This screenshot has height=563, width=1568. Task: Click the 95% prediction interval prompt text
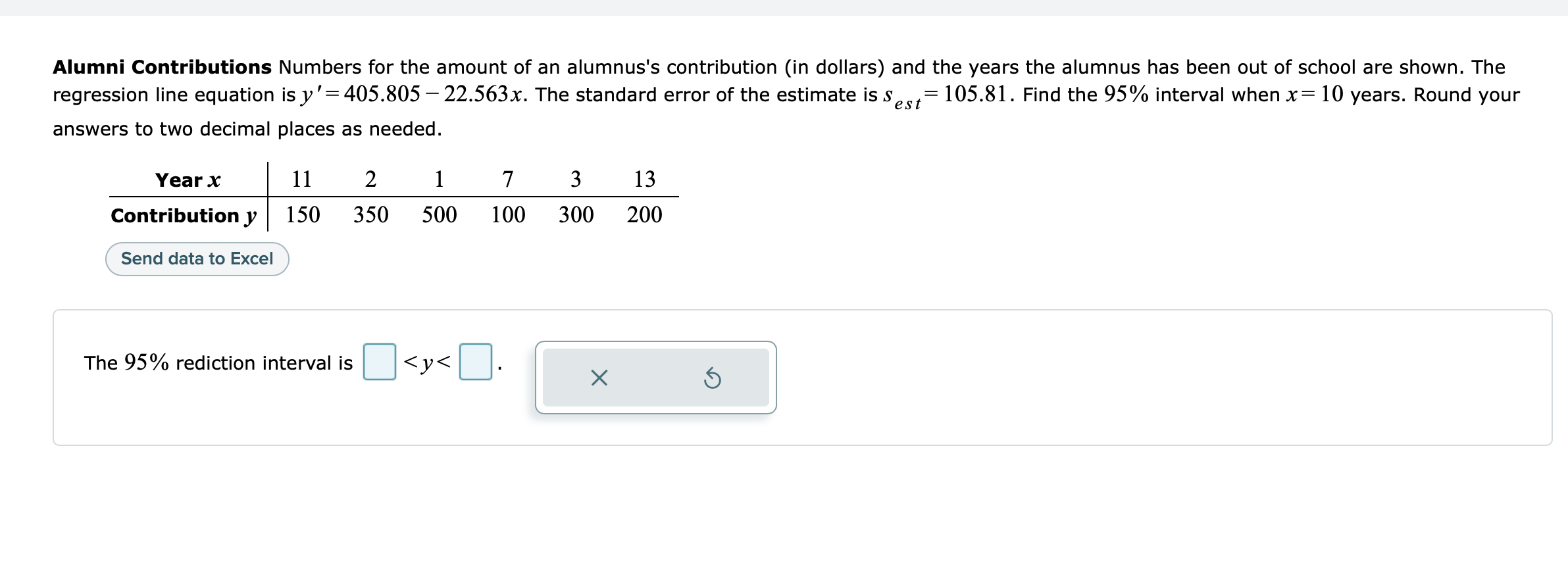[x=219, y=362]
